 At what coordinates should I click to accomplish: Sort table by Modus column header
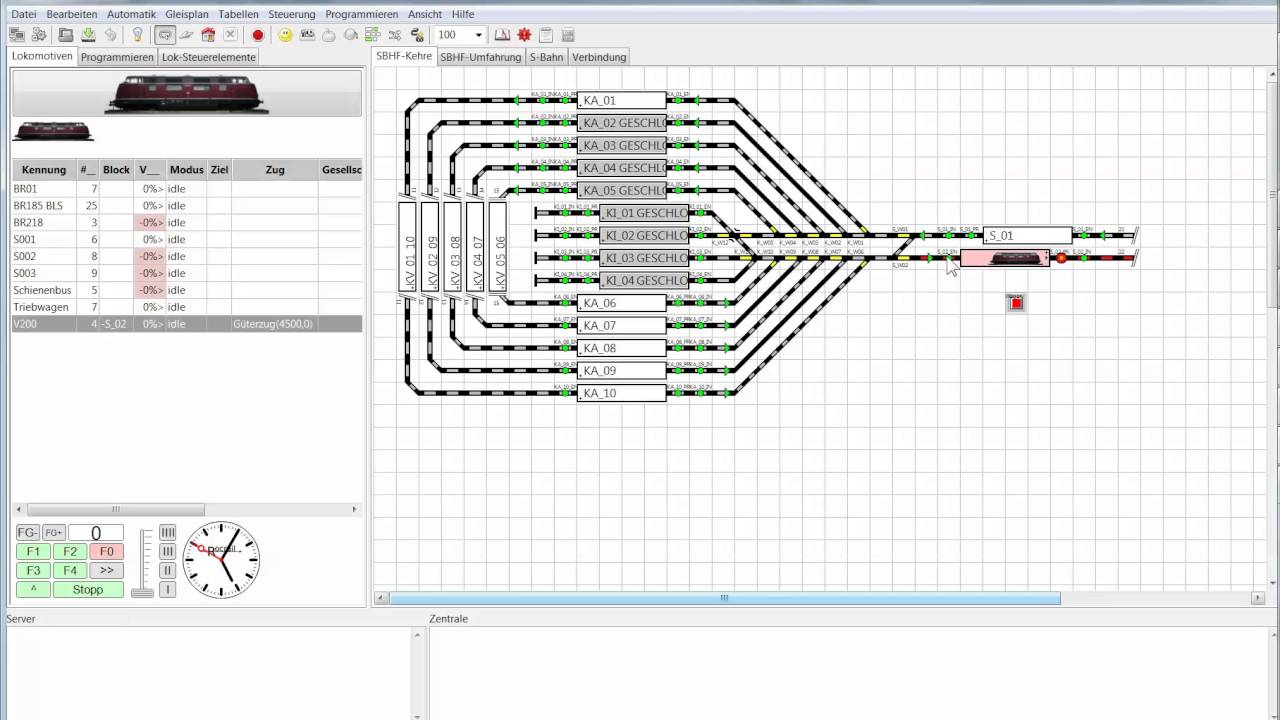click(x=186, y=170)
